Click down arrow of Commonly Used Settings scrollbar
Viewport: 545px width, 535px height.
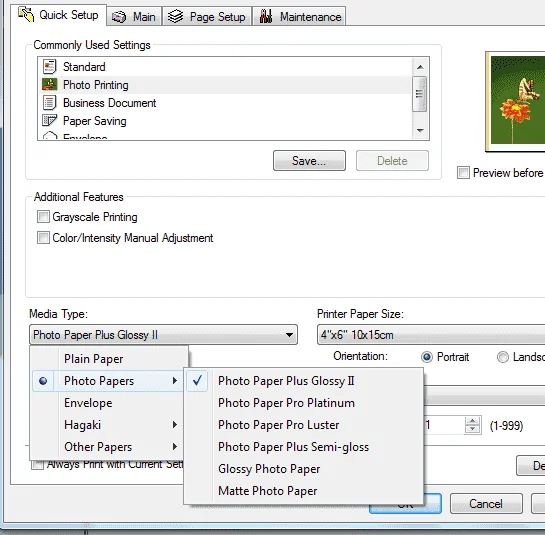click(x=420, y=131)
